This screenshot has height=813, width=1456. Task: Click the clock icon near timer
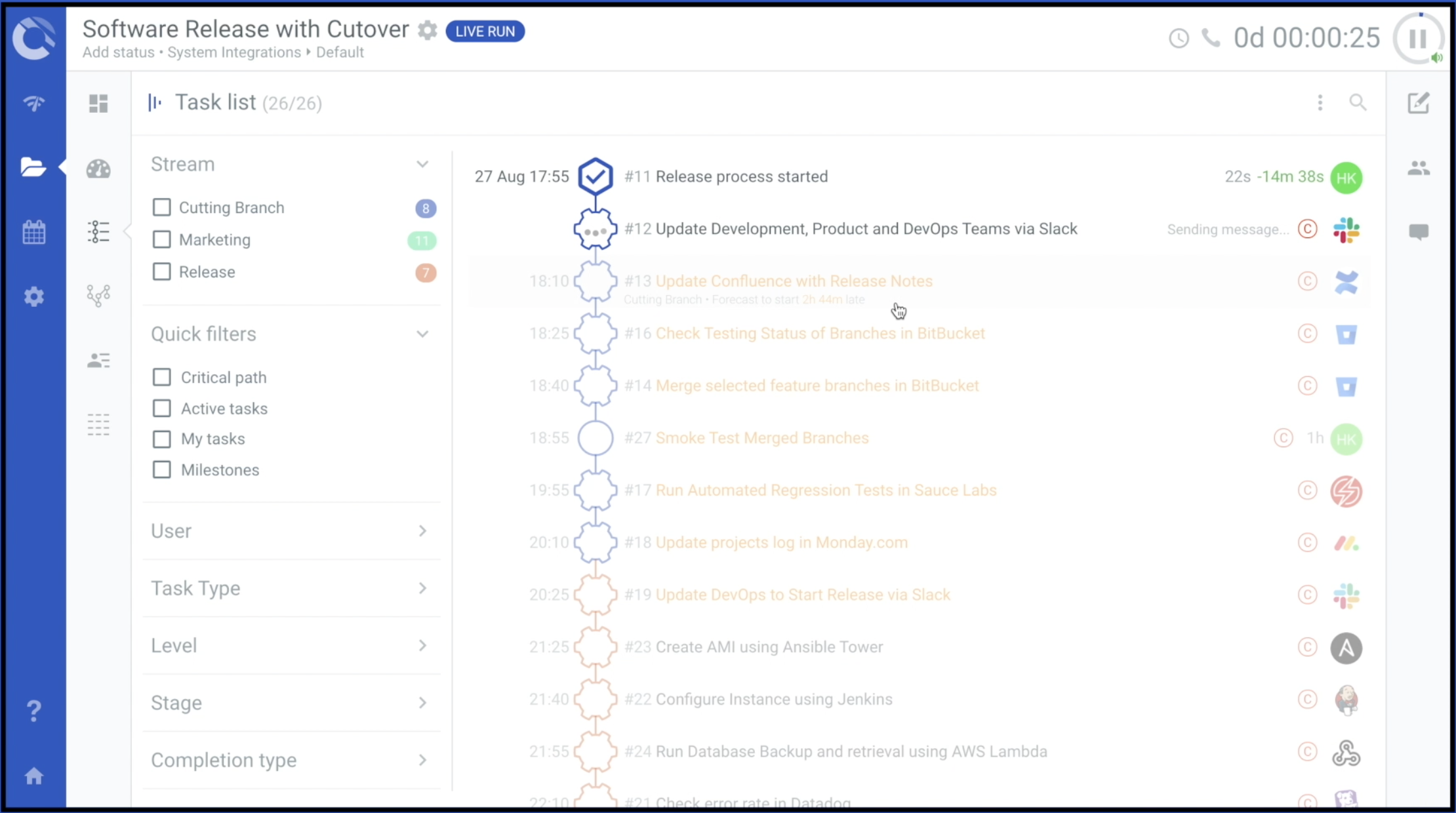click(x=1179, y=38)
